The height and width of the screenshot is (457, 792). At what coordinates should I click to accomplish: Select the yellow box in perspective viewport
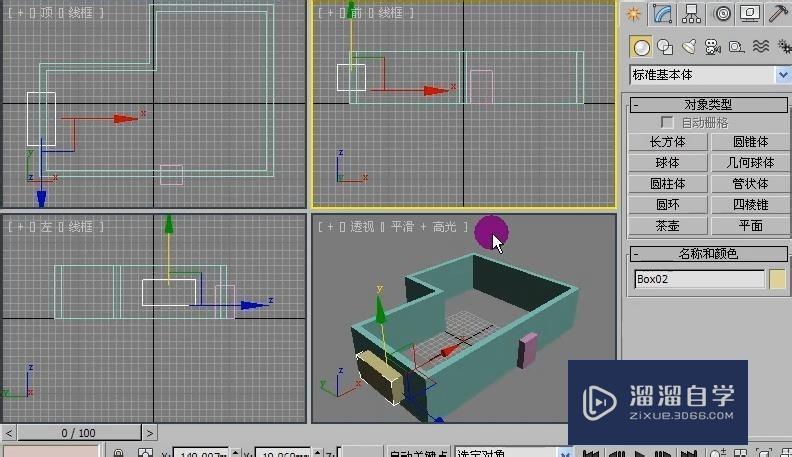pyautogui.click(x=381, y=376)
